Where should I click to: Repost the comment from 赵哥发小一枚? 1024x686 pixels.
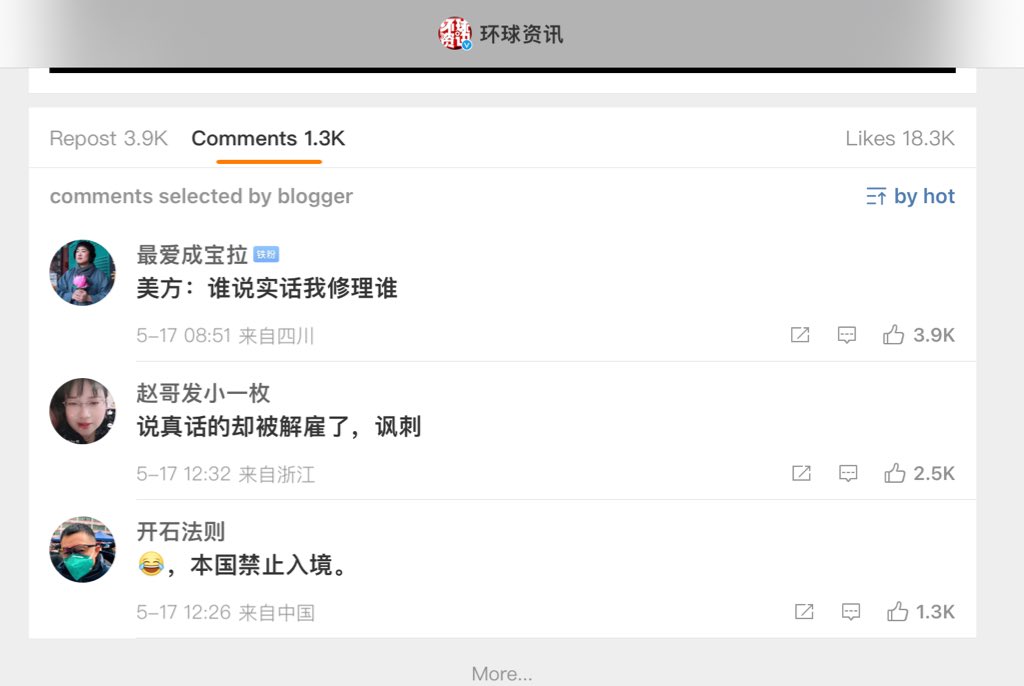(x=801, y=473)
